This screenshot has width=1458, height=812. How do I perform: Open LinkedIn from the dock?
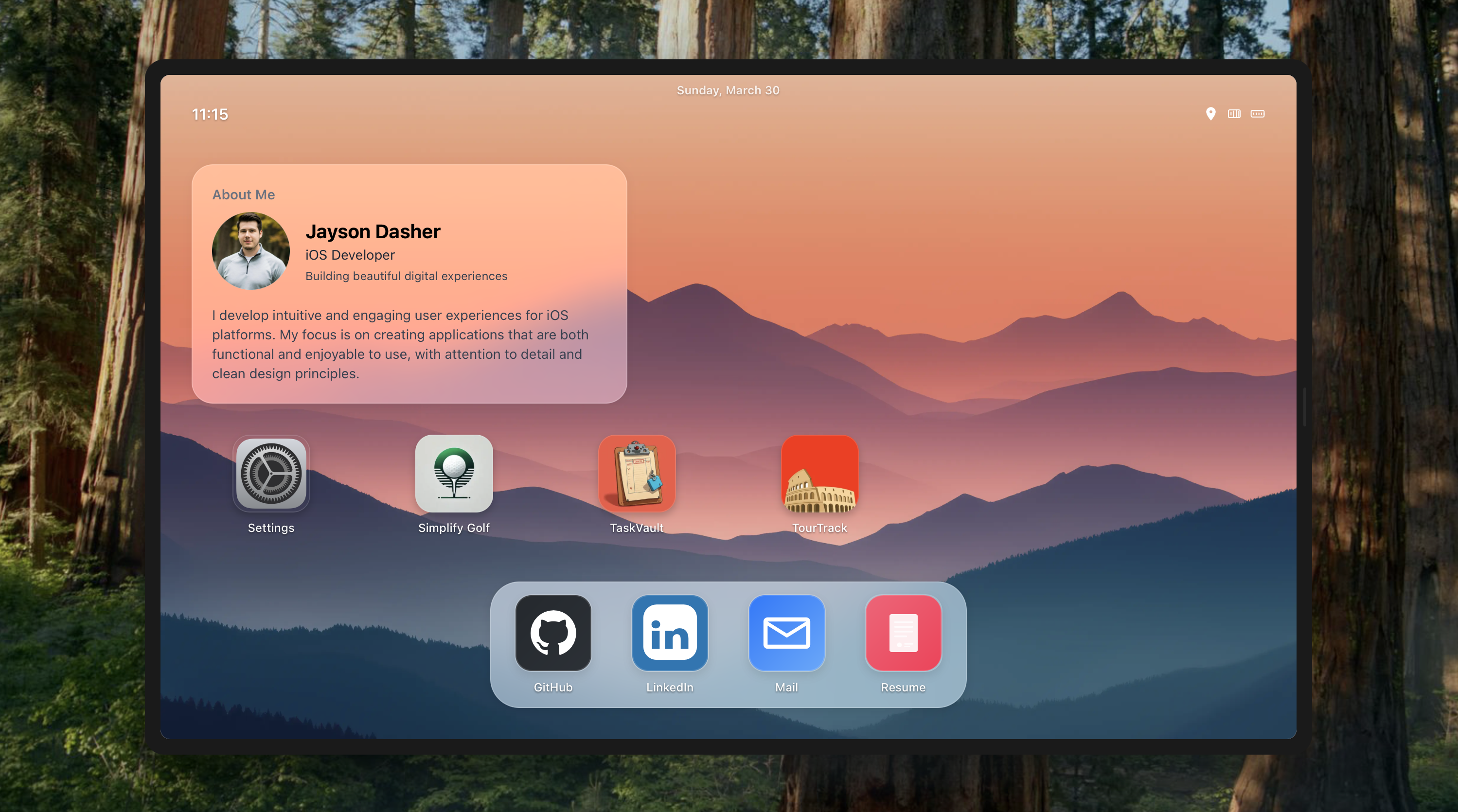670,633
